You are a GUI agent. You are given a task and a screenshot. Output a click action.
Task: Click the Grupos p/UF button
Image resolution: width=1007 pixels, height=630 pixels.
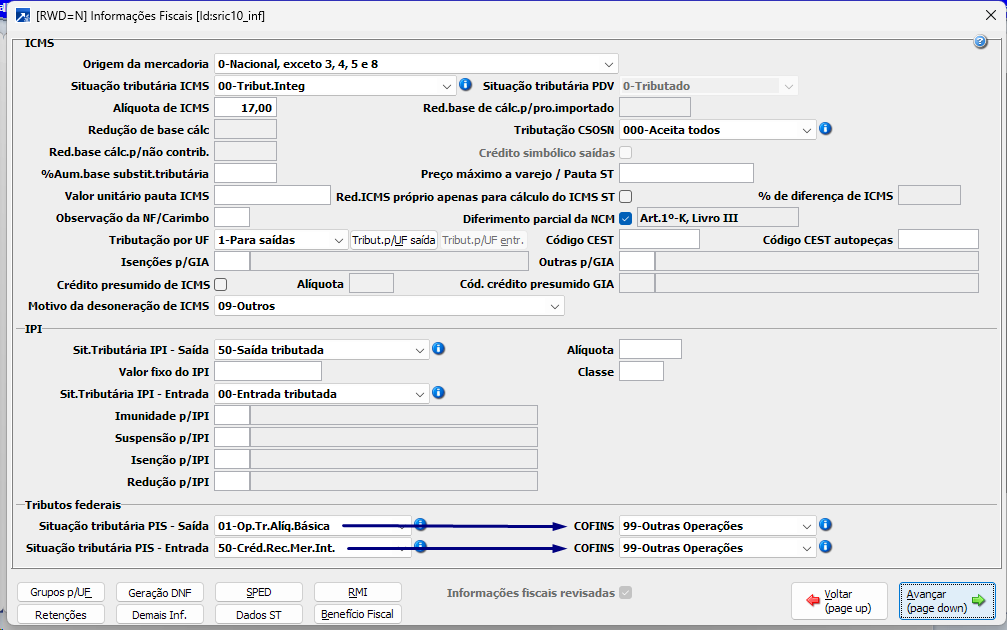coord(61,592)
